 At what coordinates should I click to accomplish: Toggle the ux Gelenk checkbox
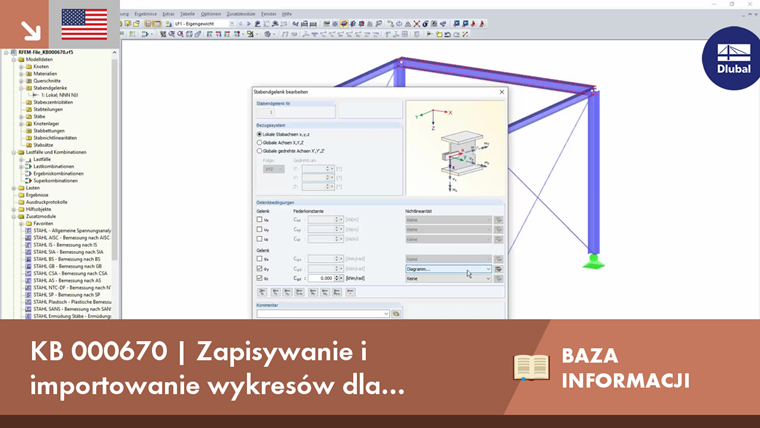pyautogui.click(x=260, y=220)
